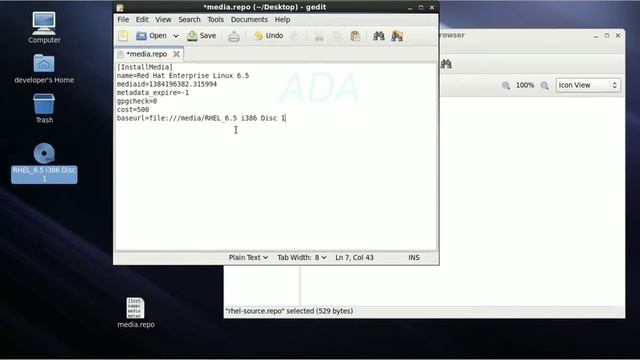Screen dimensions: 640x360
Task: Click the 100% zoom level in browser
Action: pyautogui.click(x=525, y=85)
